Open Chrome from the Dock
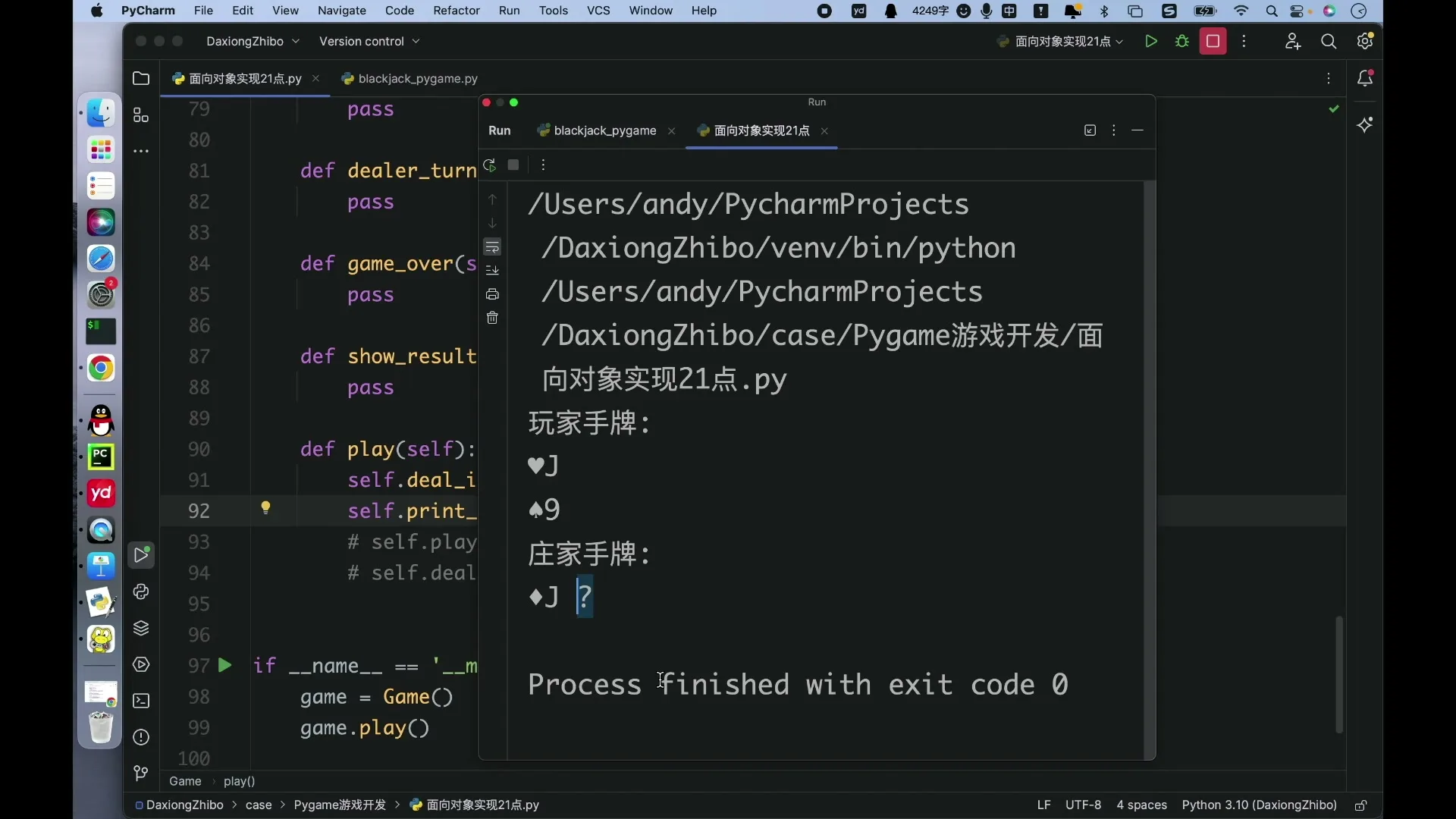Screen dimensions: 1456x819 (x=101, y=369)
